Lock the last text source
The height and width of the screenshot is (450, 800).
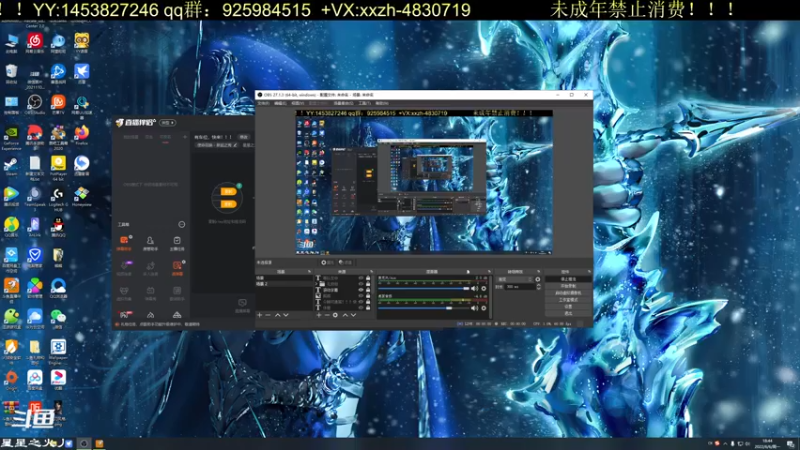pyautogui.click(x=368, y=308)
